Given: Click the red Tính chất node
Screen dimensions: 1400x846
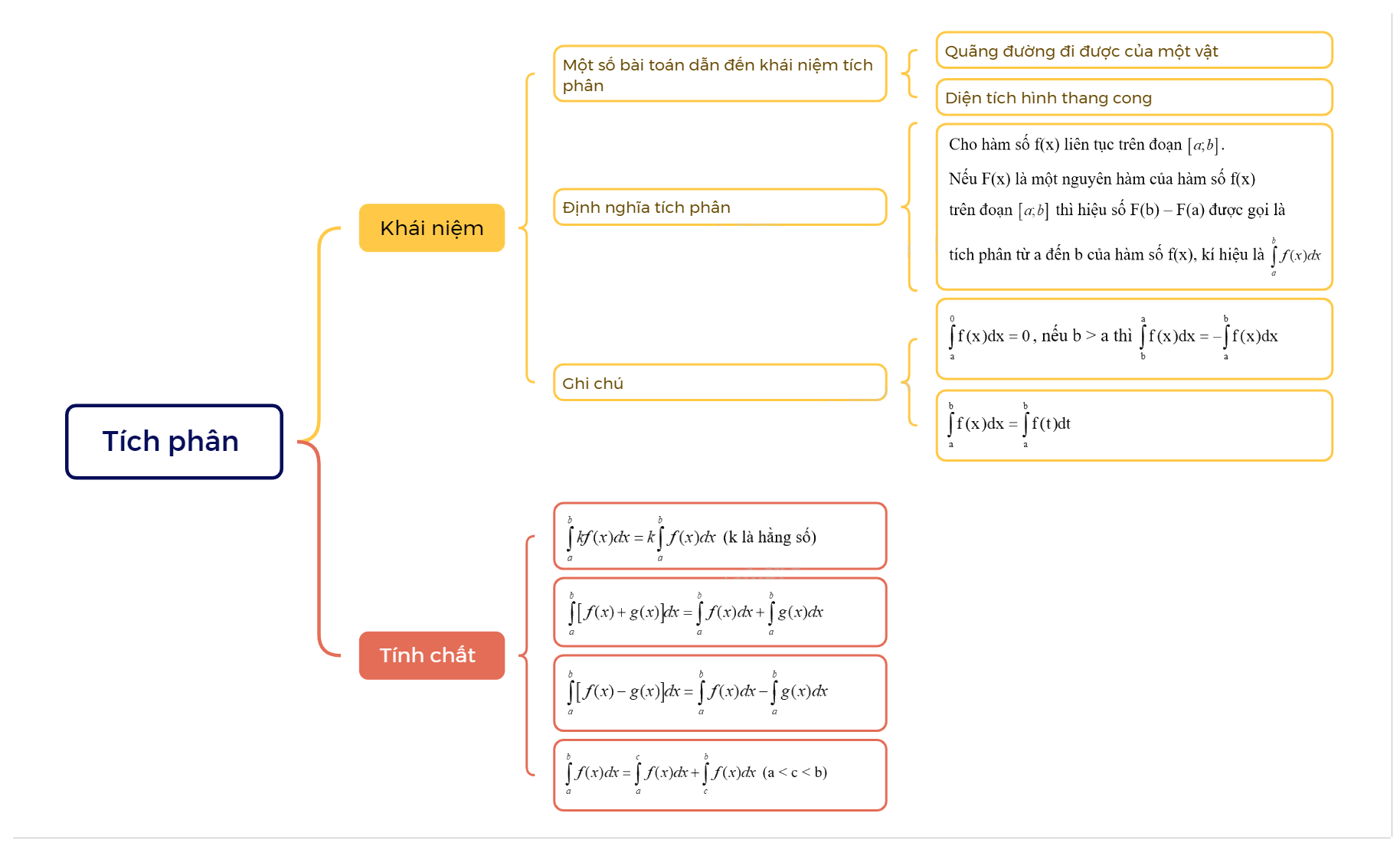Looking at the screenshot, I should coord(431,655).
